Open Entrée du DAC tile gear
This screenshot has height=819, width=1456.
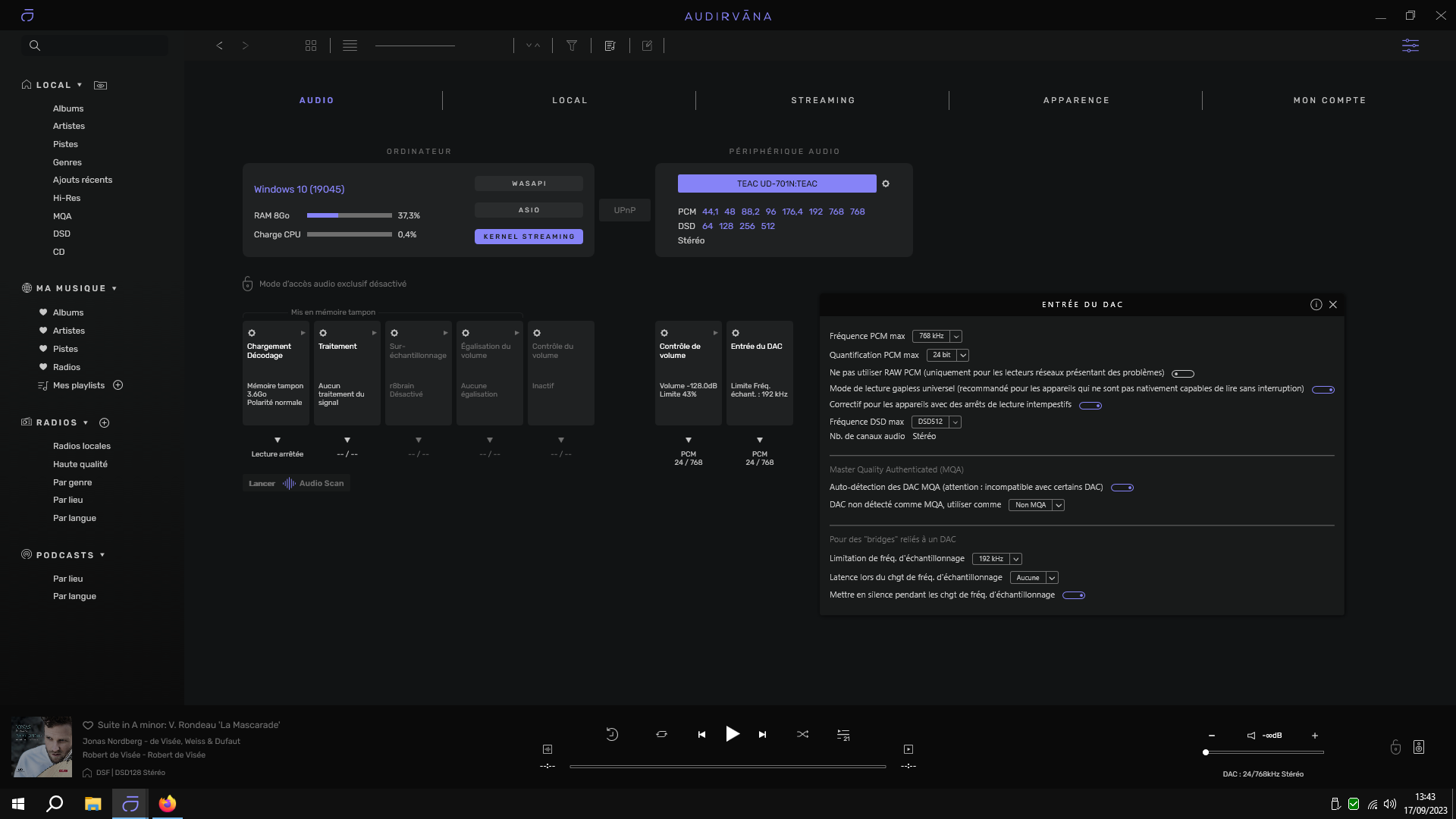tap(736, 333)
